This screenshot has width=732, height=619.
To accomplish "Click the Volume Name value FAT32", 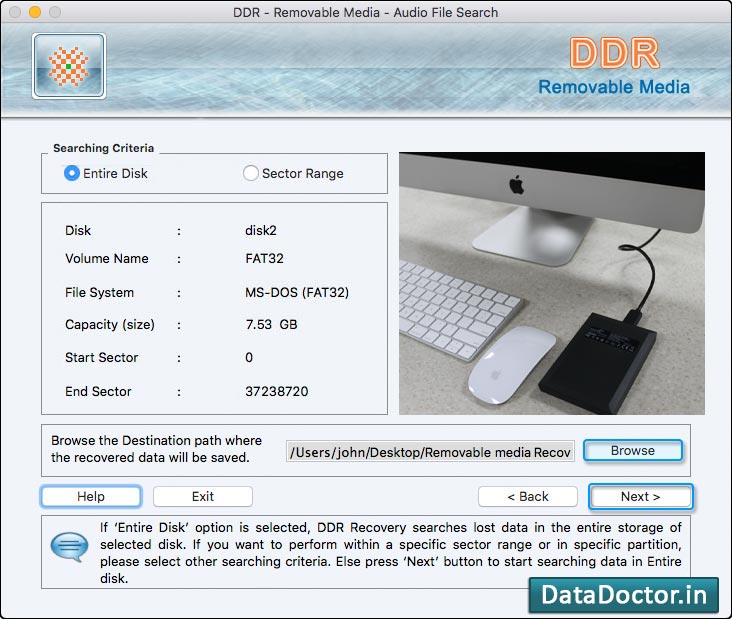I will pyautogui.click(x=264, y=259).
